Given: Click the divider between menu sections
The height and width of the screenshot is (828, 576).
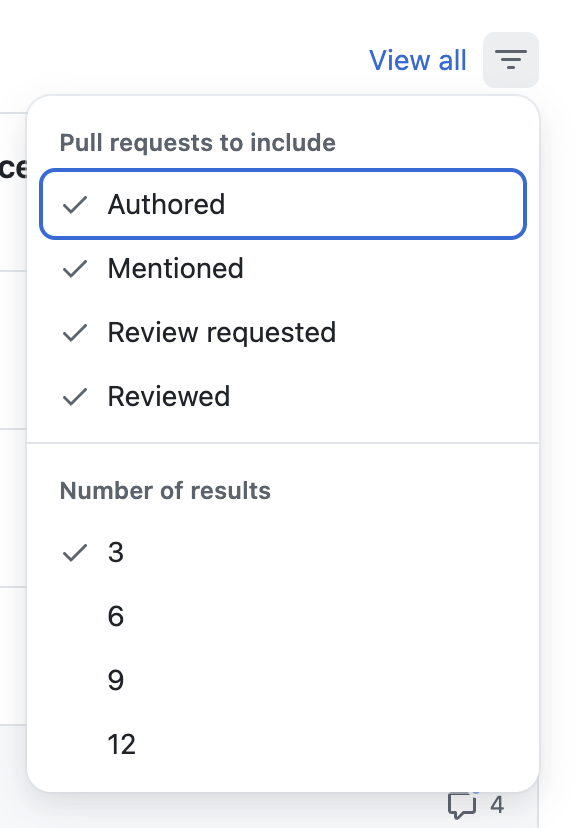Looking at the screenshot, I should (x=283, y=443).
